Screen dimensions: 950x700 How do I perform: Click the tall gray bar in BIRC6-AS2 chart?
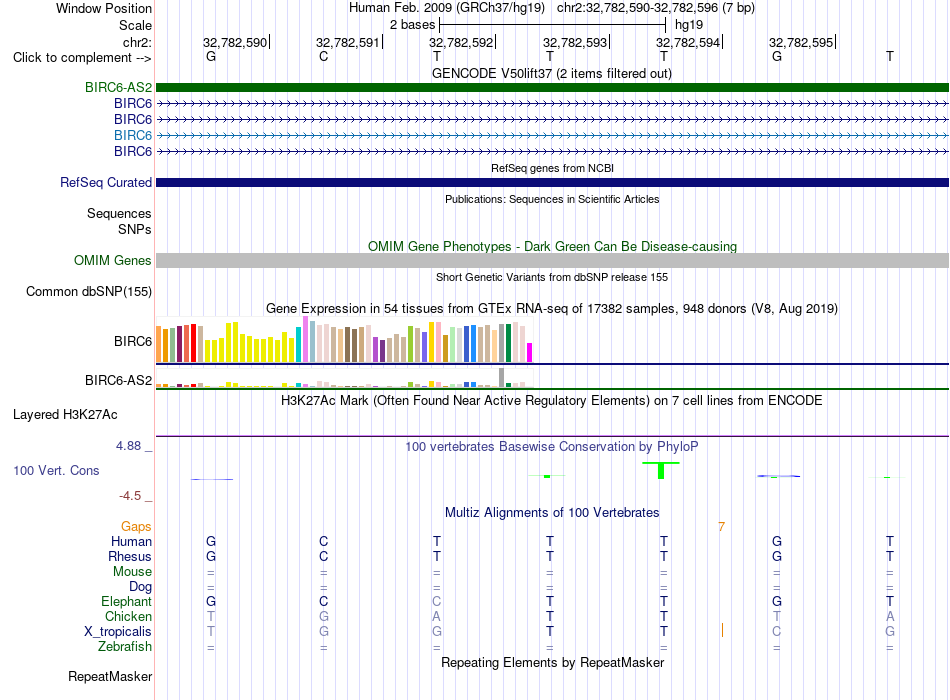click(501, 378)
